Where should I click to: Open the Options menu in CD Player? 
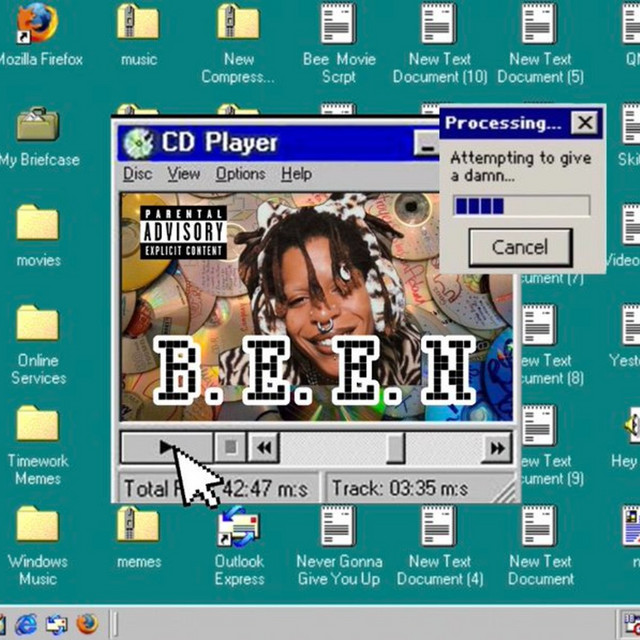[x=240, y=174]
